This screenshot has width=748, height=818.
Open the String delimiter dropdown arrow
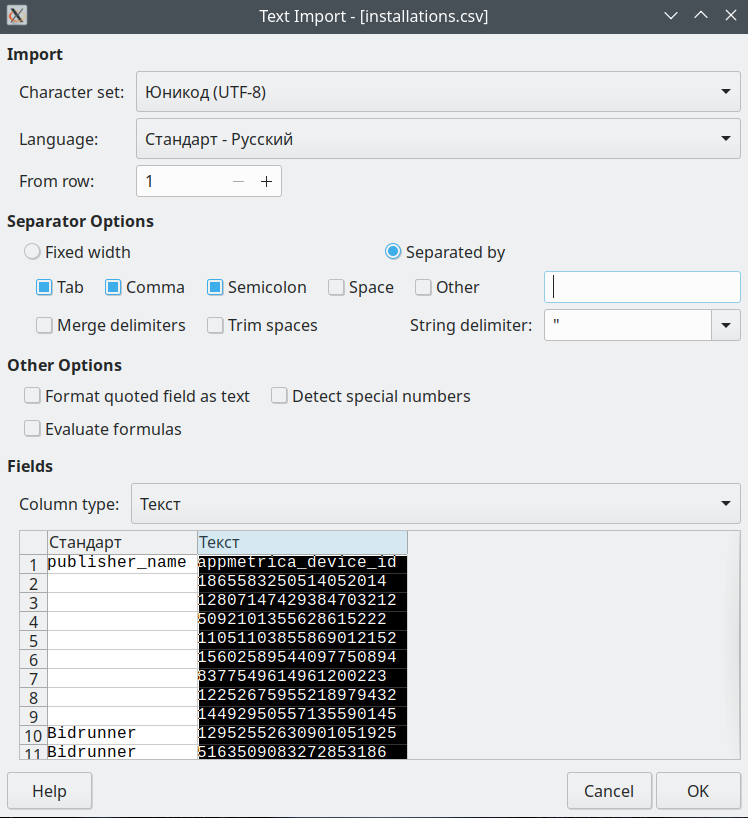coord(726,325)
